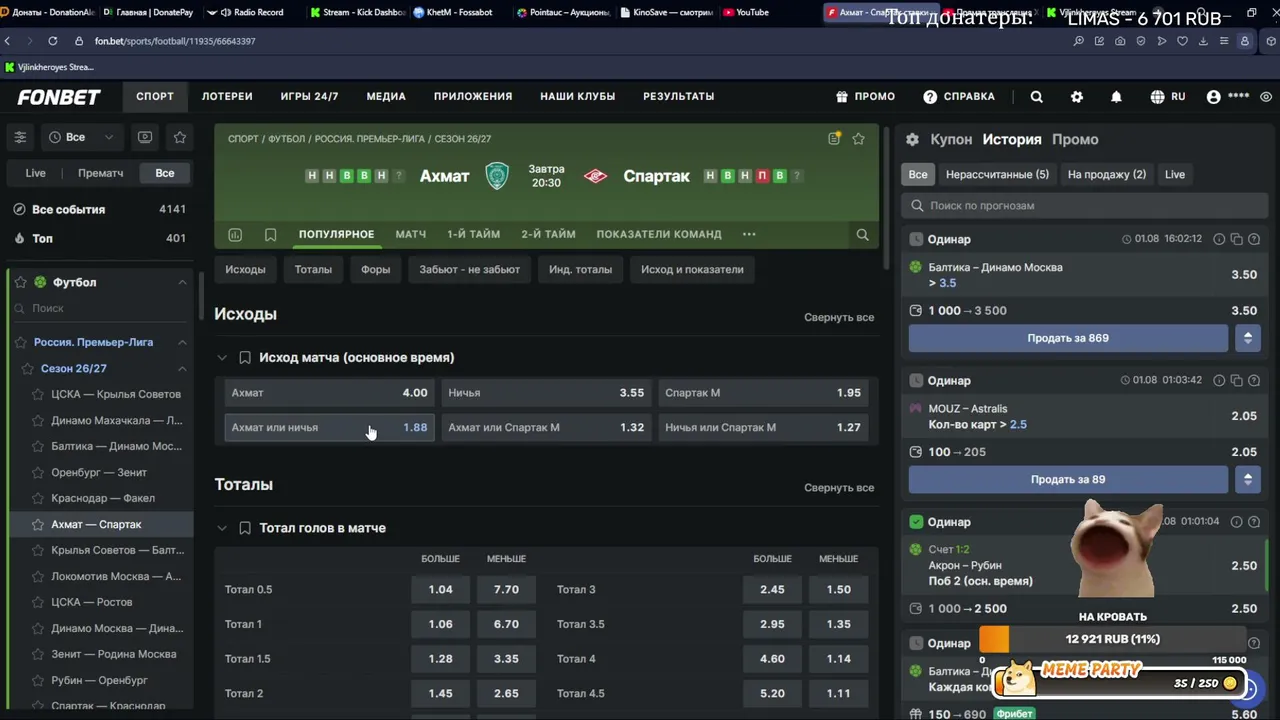Open the МЕДИА menu
The image size is (1280, 720).
(386, 96)
